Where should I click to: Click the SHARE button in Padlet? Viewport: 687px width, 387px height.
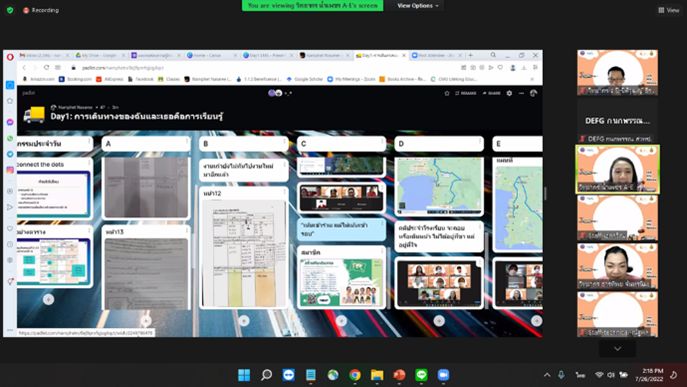(x=492, y=93)
